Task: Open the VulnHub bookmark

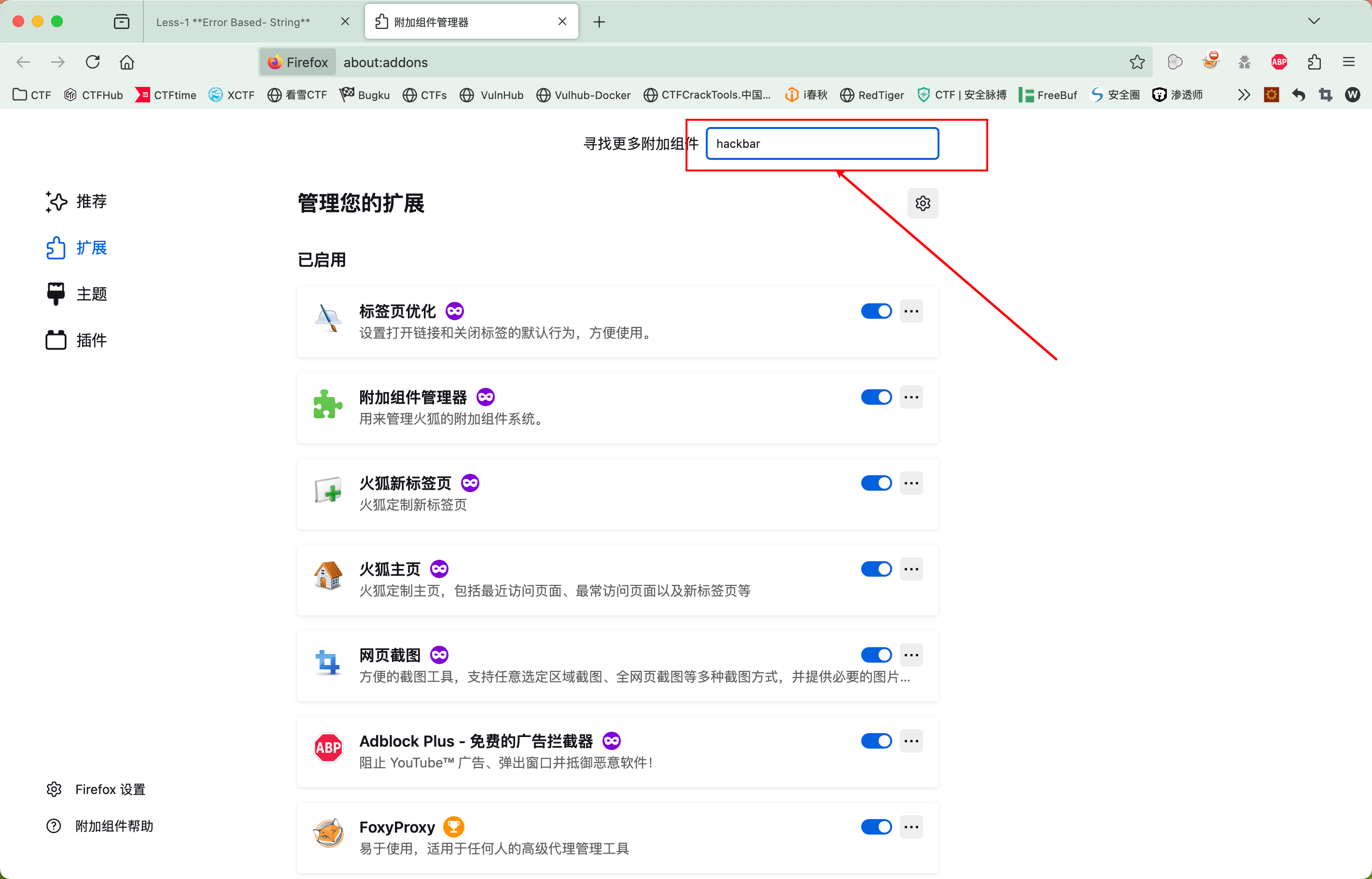Action: pos(492,95)
